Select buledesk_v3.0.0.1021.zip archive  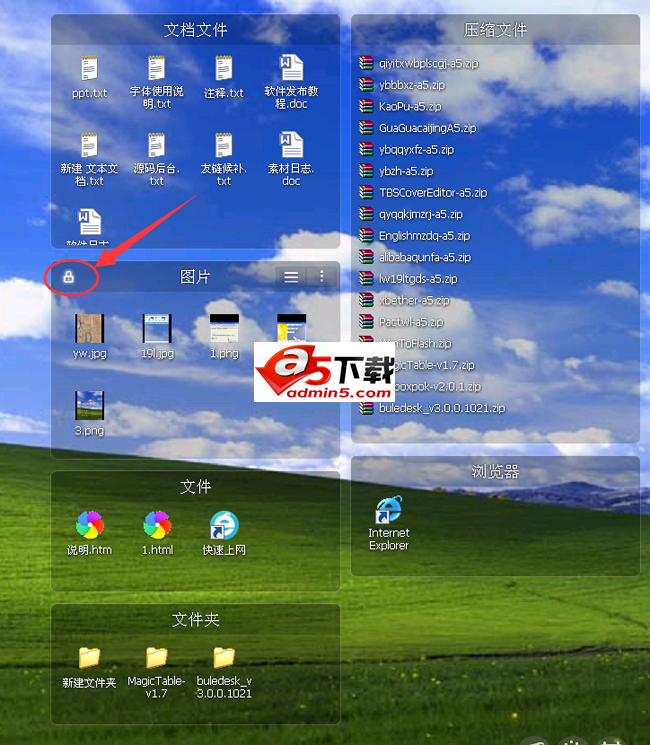(432, 408)
